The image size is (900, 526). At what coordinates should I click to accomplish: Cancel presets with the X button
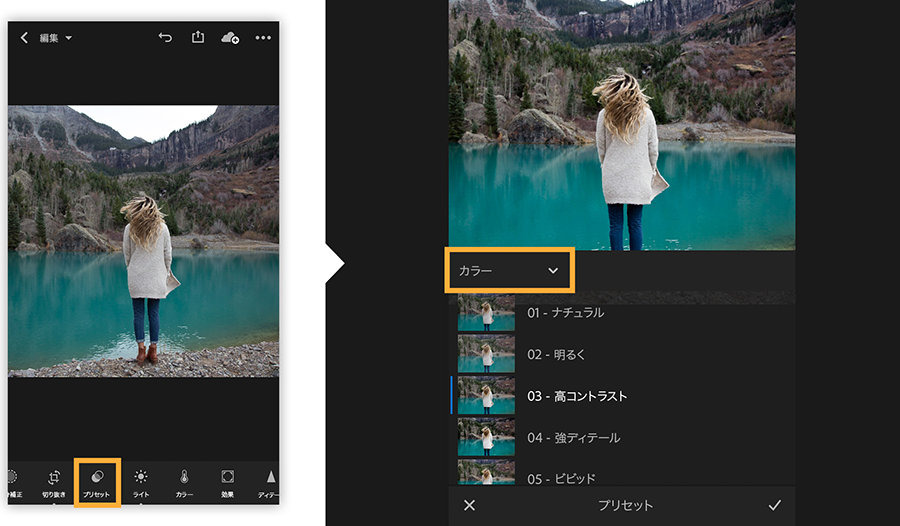pos(470,505)
